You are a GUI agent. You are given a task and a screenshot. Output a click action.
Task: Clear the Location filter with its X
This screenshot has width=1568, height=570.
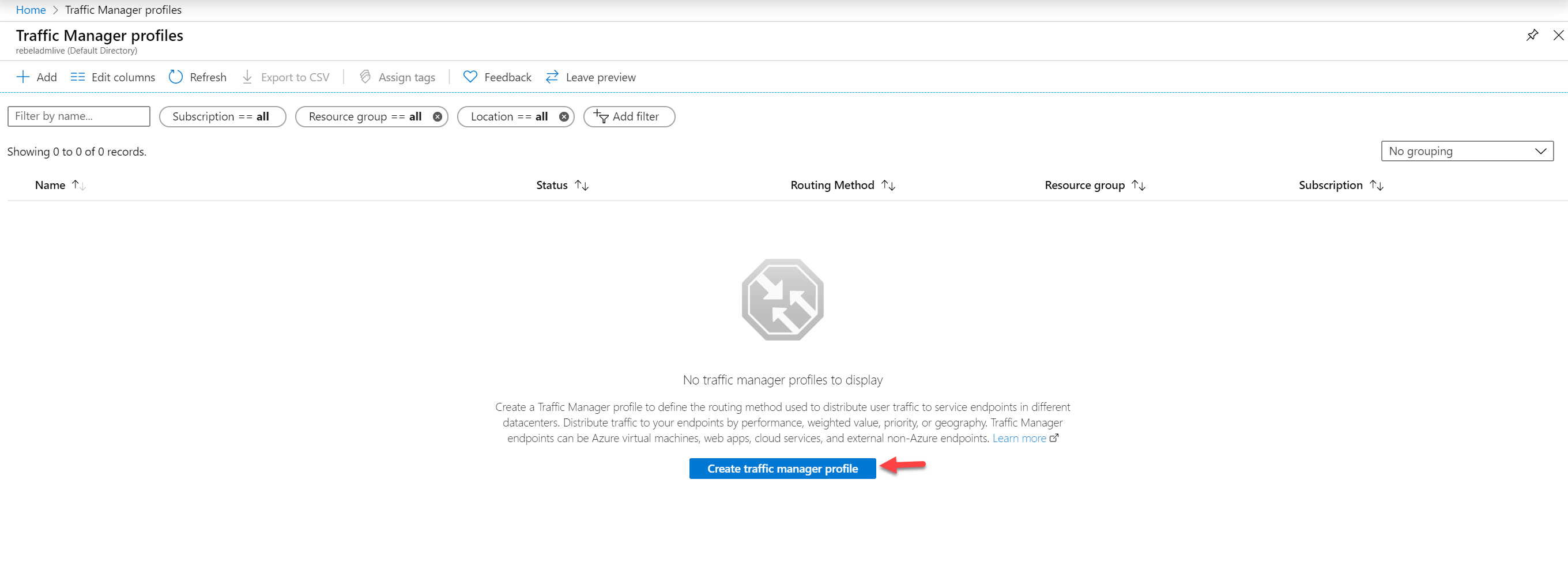click(564, 116)
